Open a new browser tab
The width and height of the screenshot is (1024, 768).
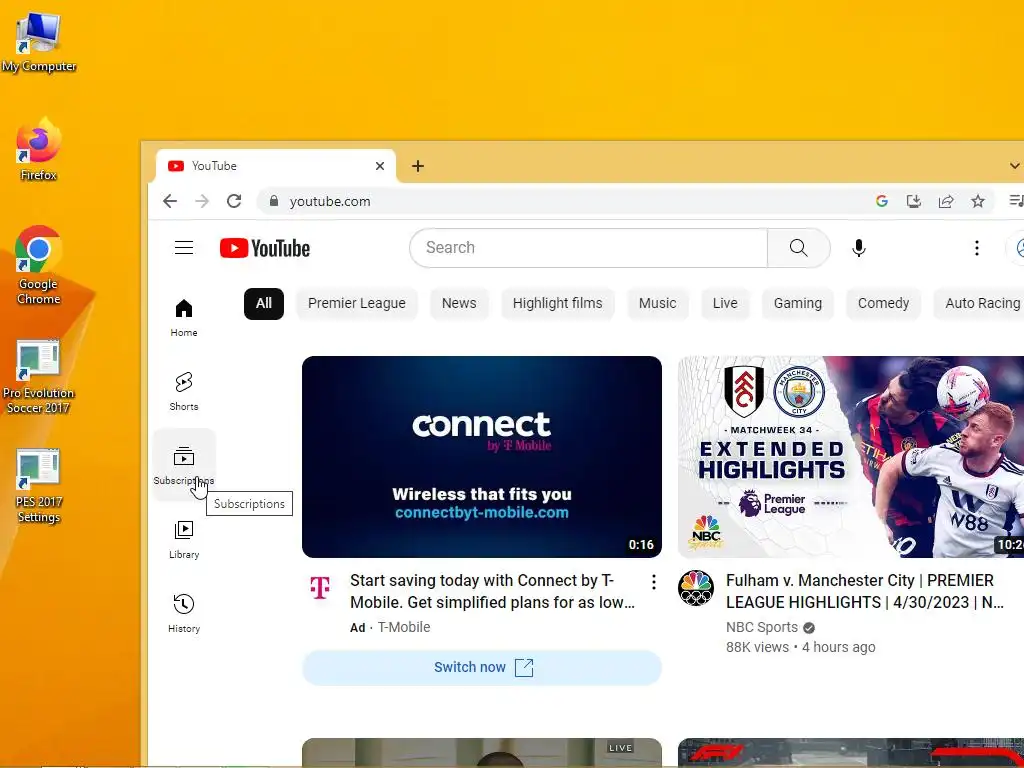[418, 166]
